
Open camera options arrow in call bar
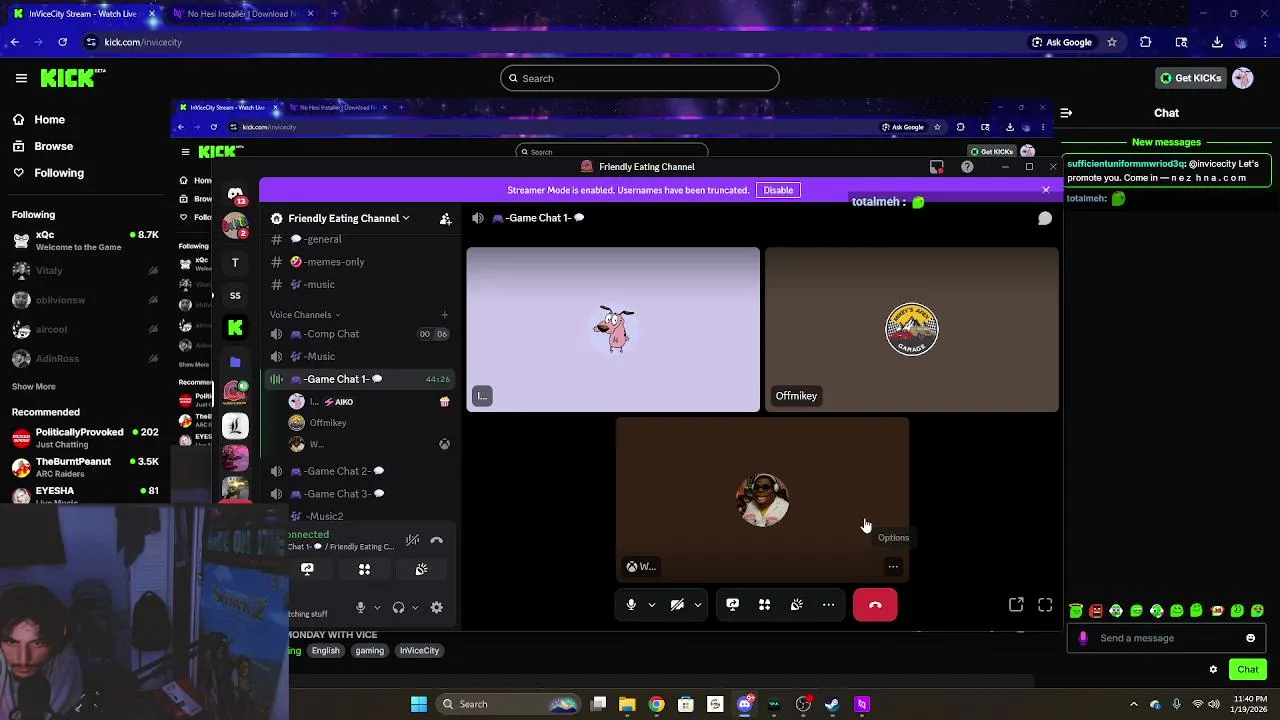coord(698,604)
